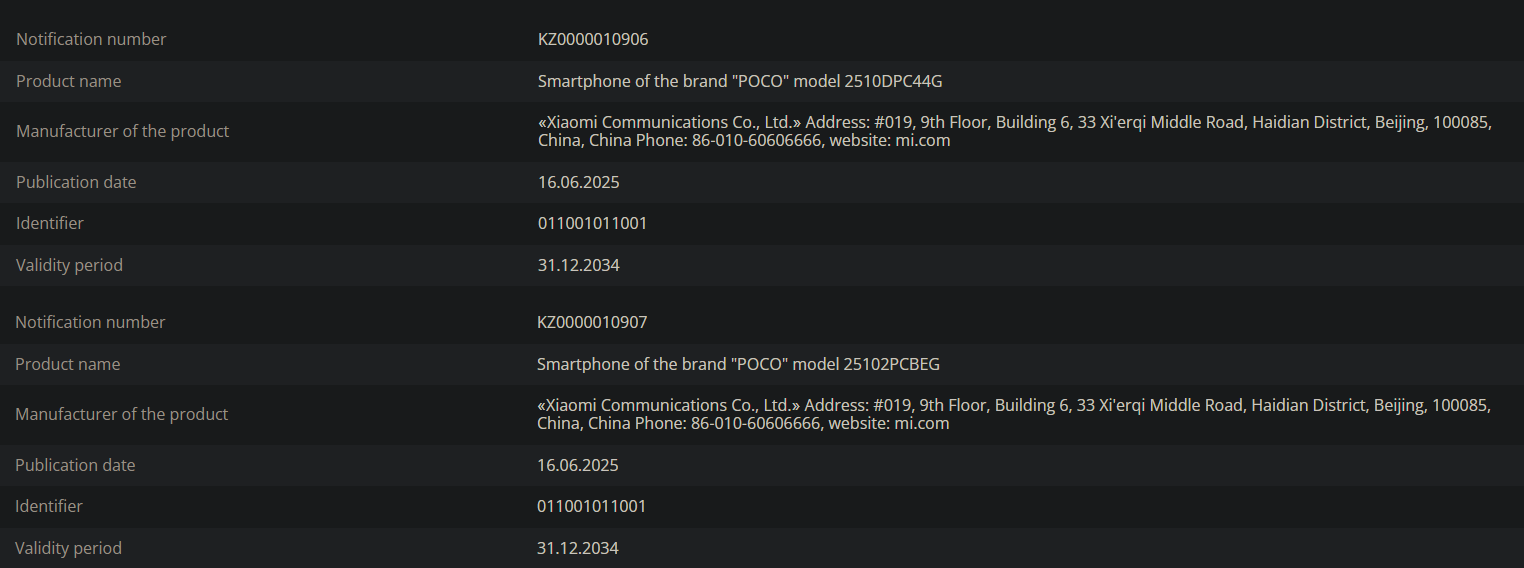Click "Product name" label for model 2510DPC44G
Screen dimensions: 1524x568
click(68, 81)
